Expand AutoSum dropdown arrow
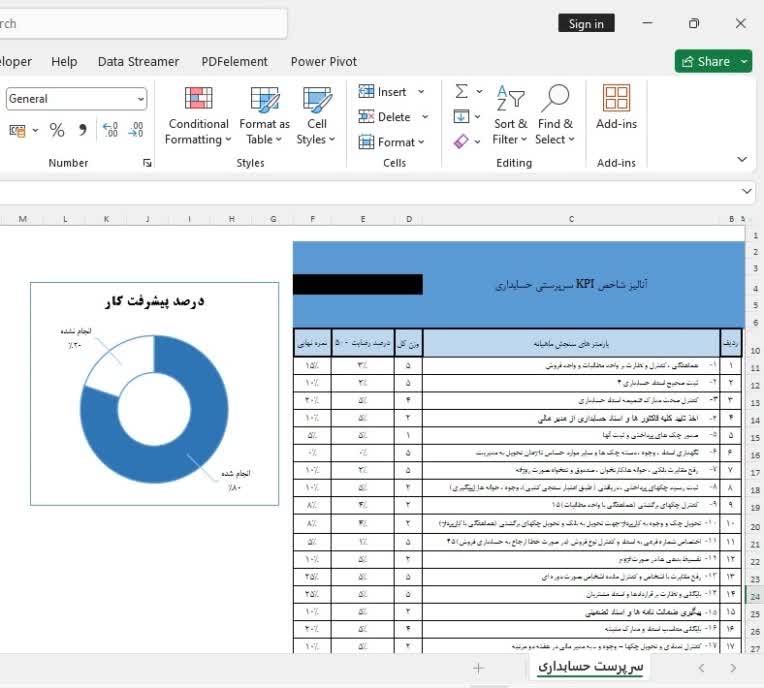Viewport: 764px width, 688px height. 479,91
